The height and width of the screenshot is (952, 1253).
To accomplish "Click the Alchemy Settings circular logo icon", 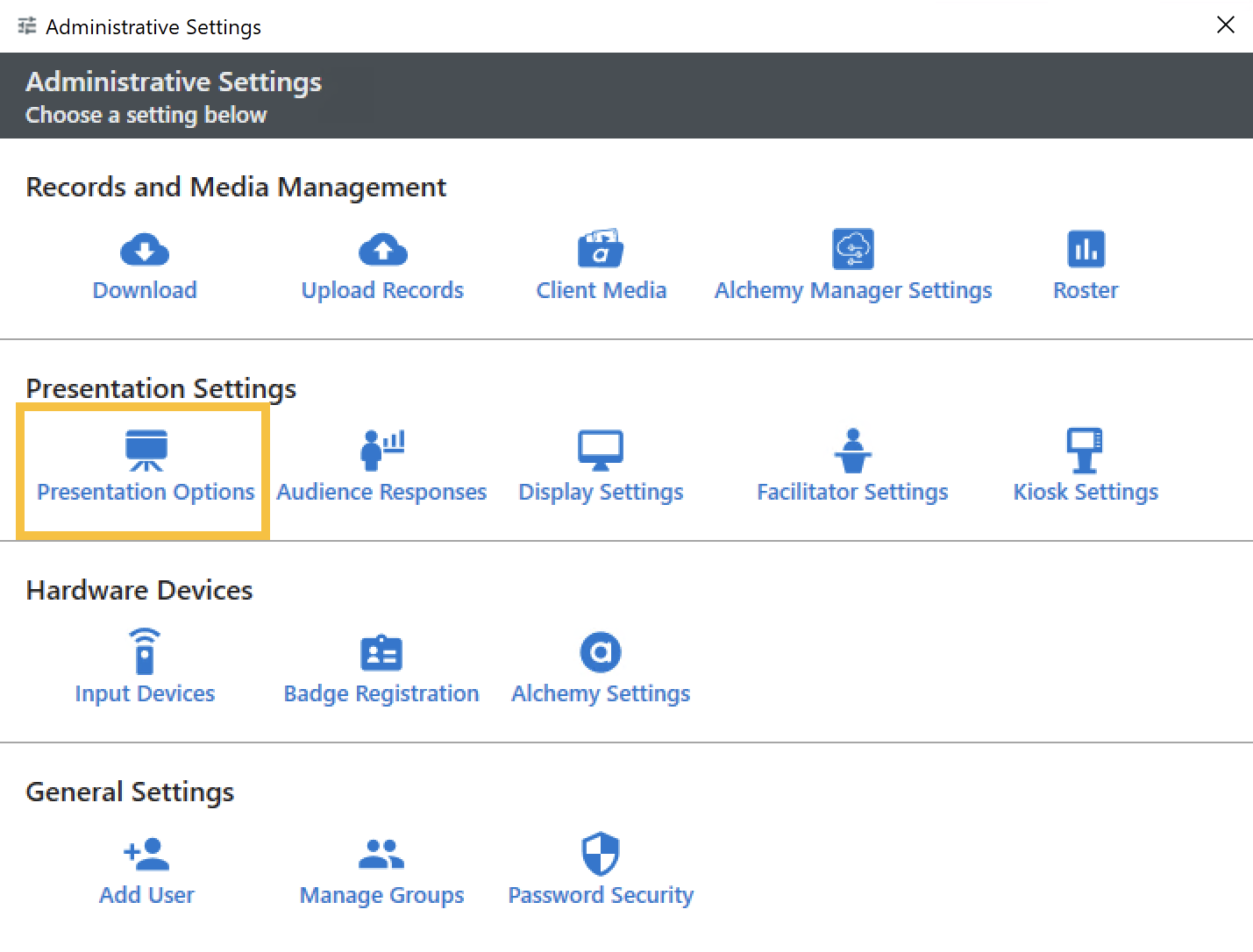I will [x=601, y=652].
